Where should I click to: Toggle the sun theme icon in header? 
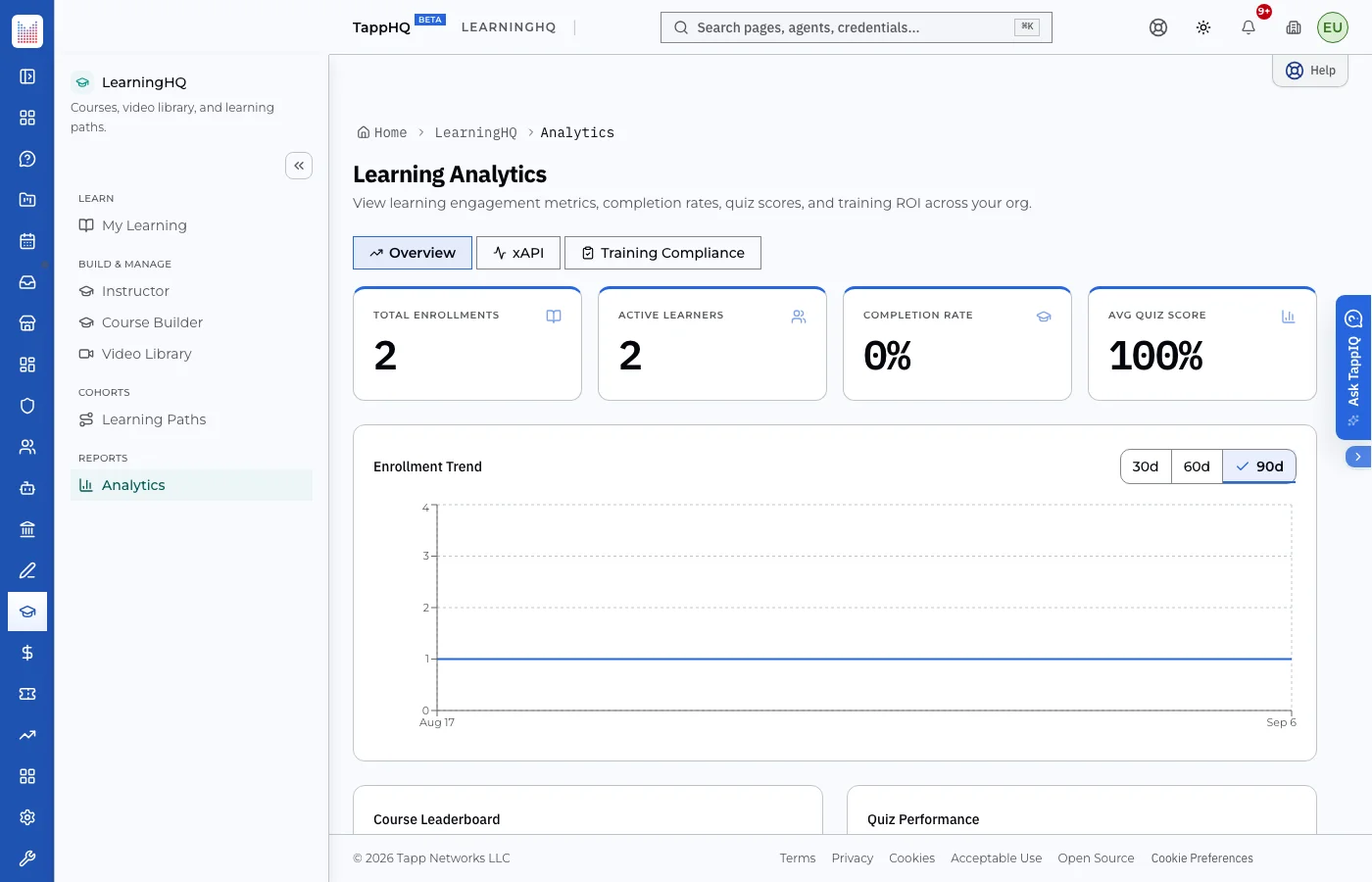[1203, 27]
